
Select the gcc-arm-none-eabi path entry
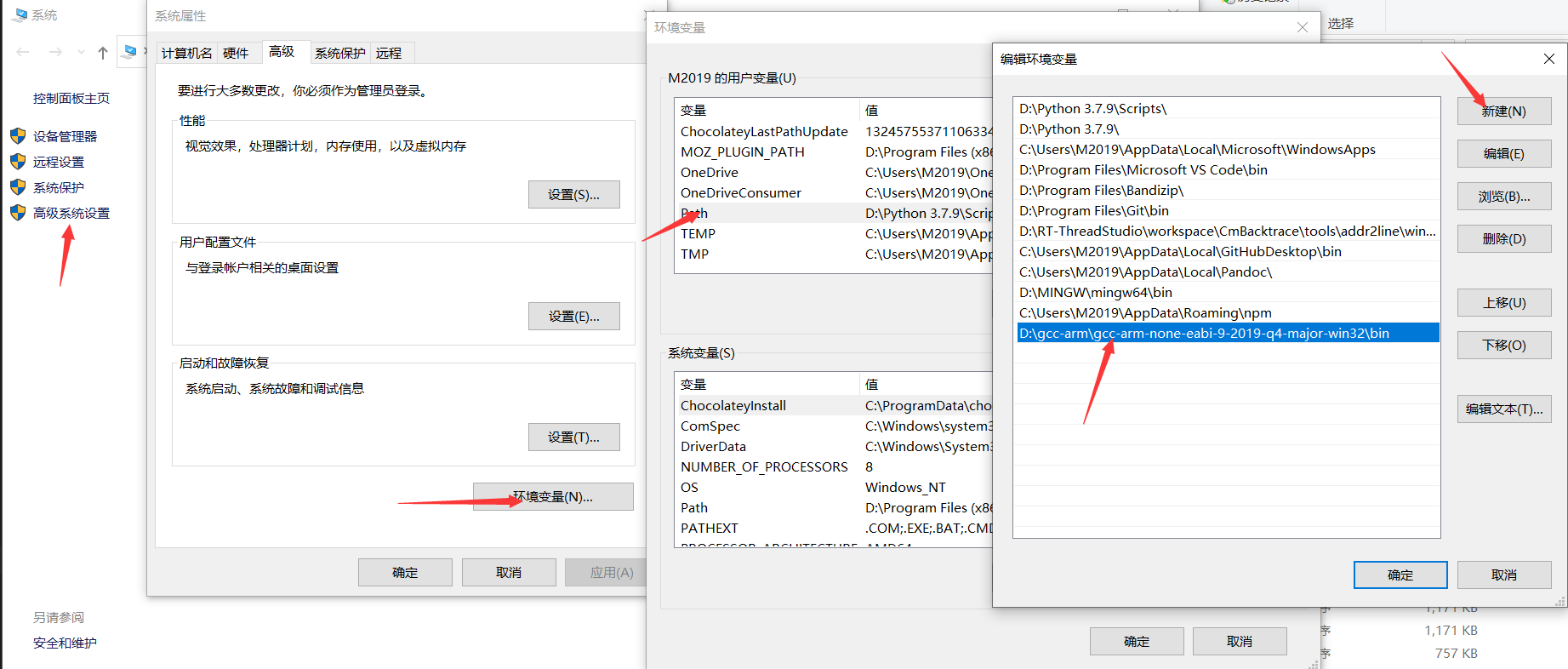[x=1228, y=333]
